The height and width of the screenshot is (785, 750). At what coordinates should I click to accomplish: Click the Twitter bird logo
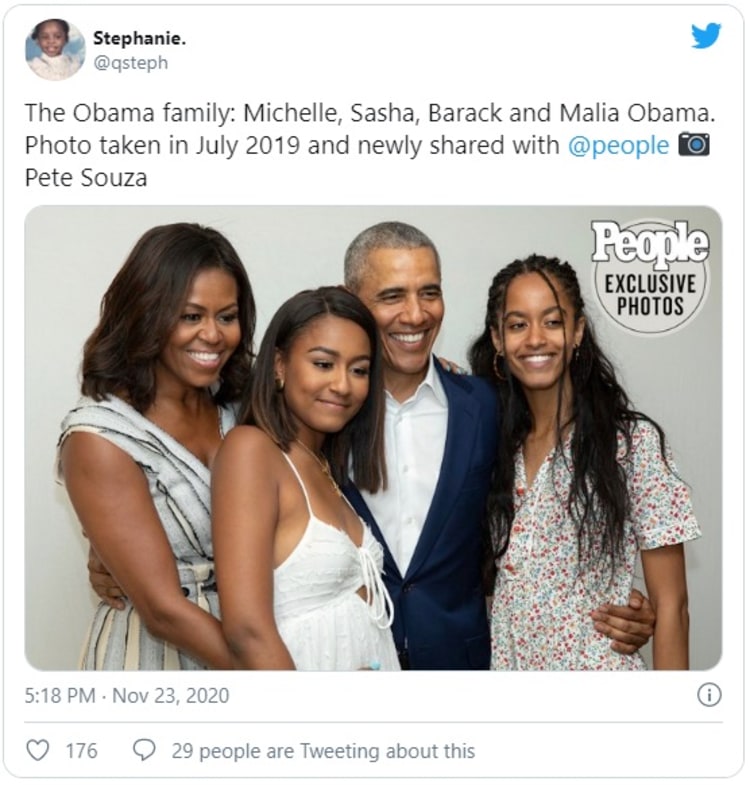[706, 36]
